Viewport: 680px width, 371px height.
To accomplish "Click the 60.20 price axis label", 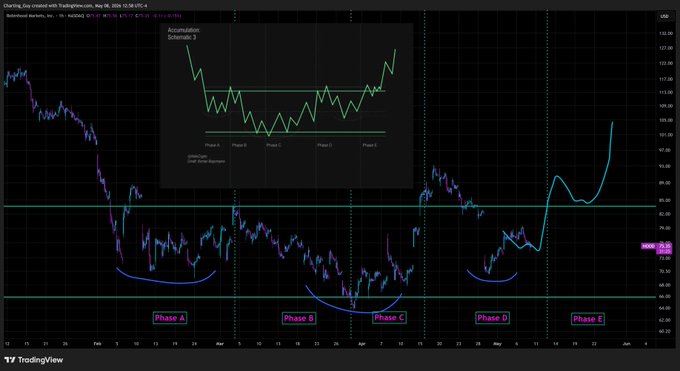I will (666, 331).
